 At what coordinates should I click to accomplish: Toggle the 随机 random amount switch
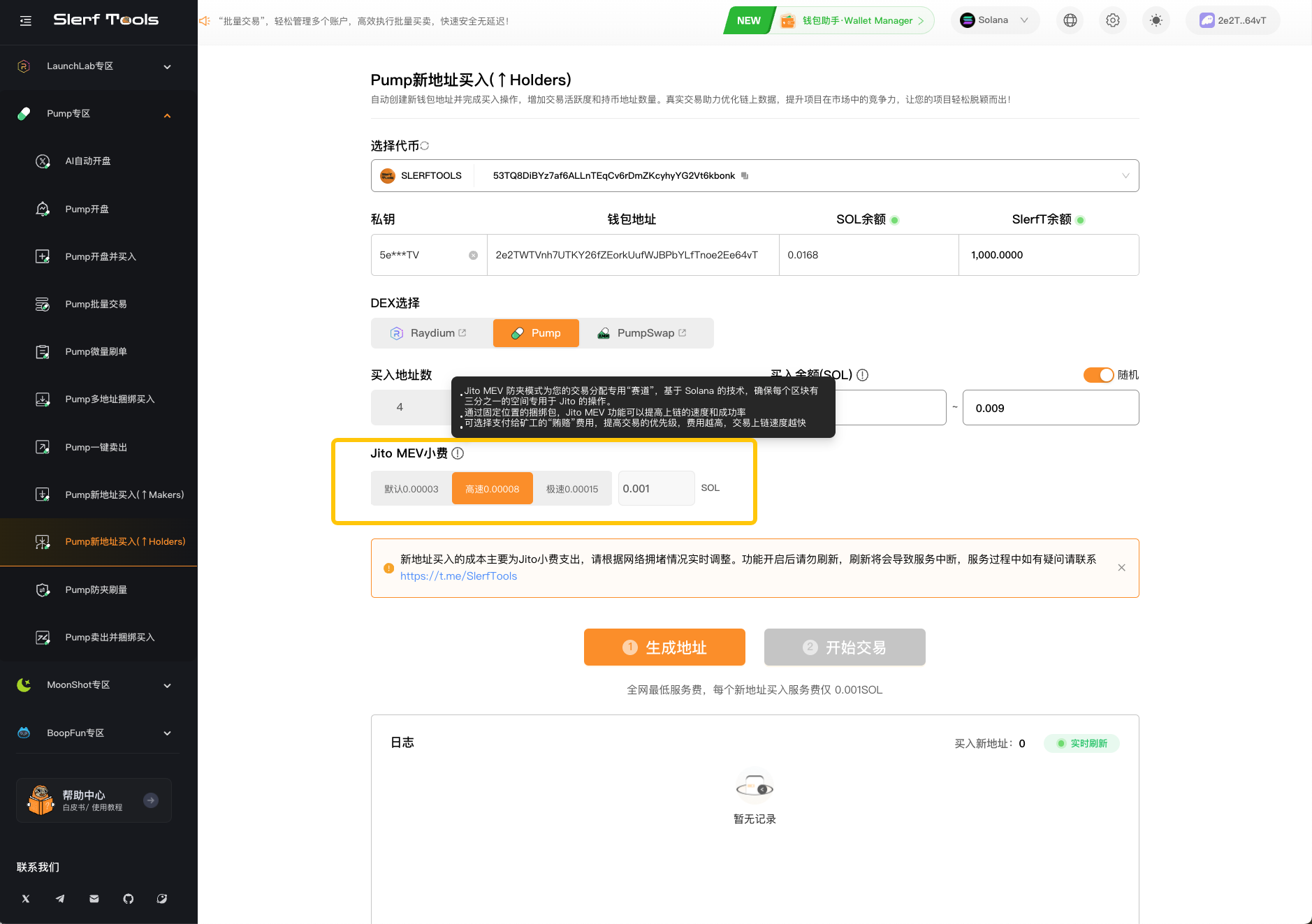point(1098,375)
